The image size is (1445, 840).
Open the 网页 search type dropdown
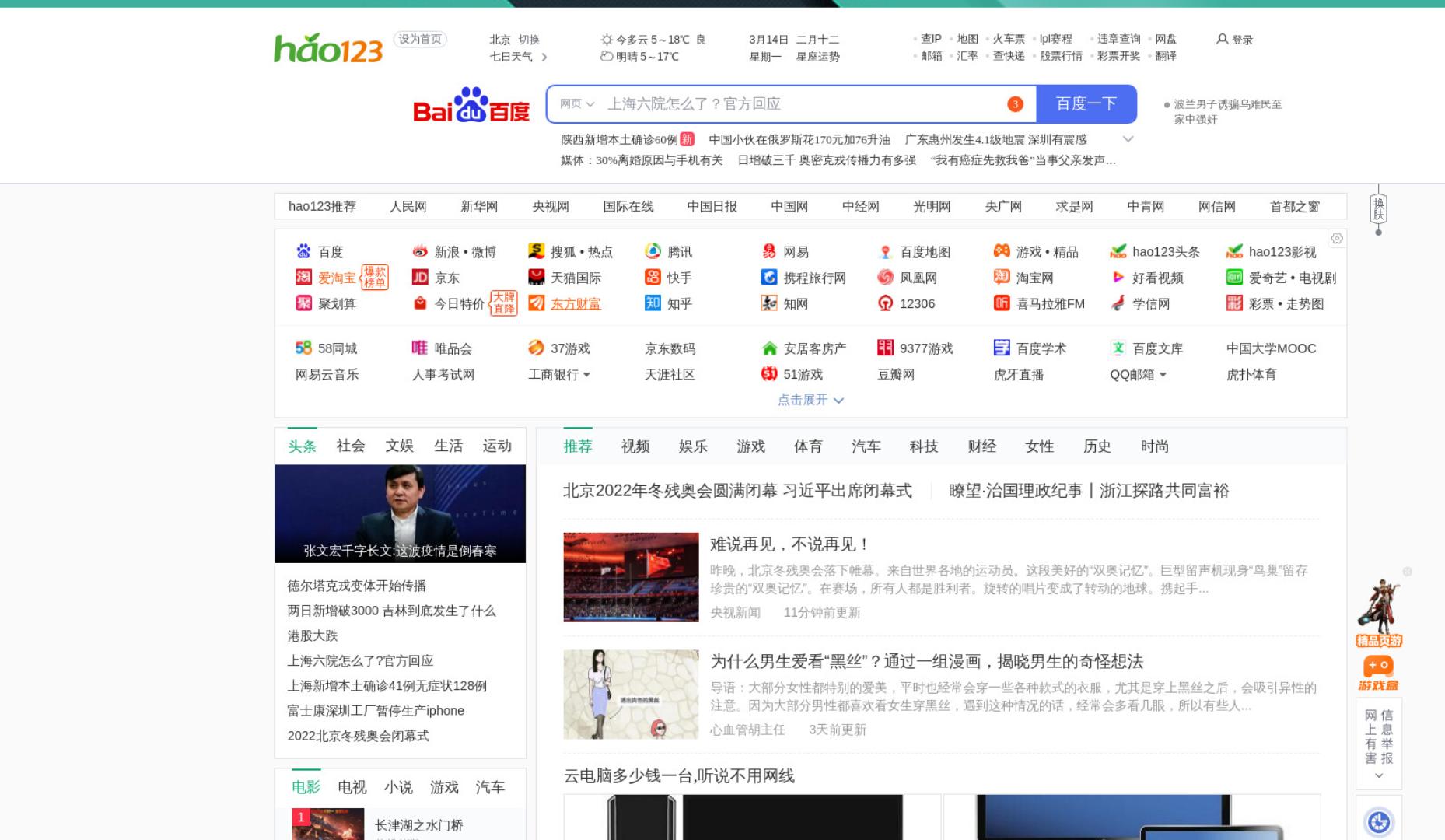(x=577, y=103)
